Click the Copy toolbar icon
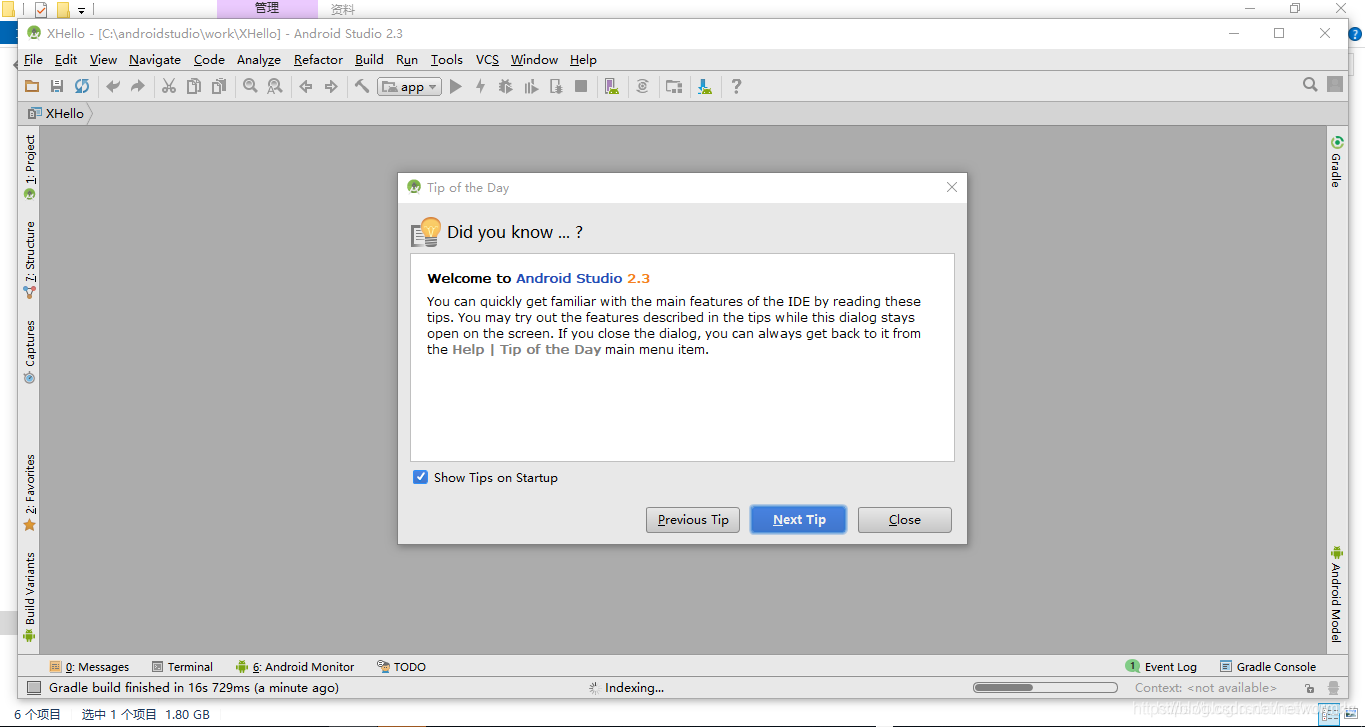Image resolution: width=1365 pixels, height=727 pixels. 194,87
